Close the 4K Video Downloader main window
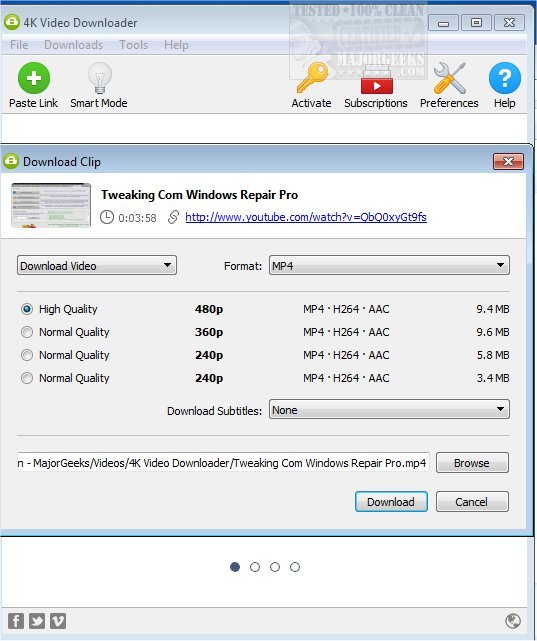537x641 pixels. tap(509, 22)
